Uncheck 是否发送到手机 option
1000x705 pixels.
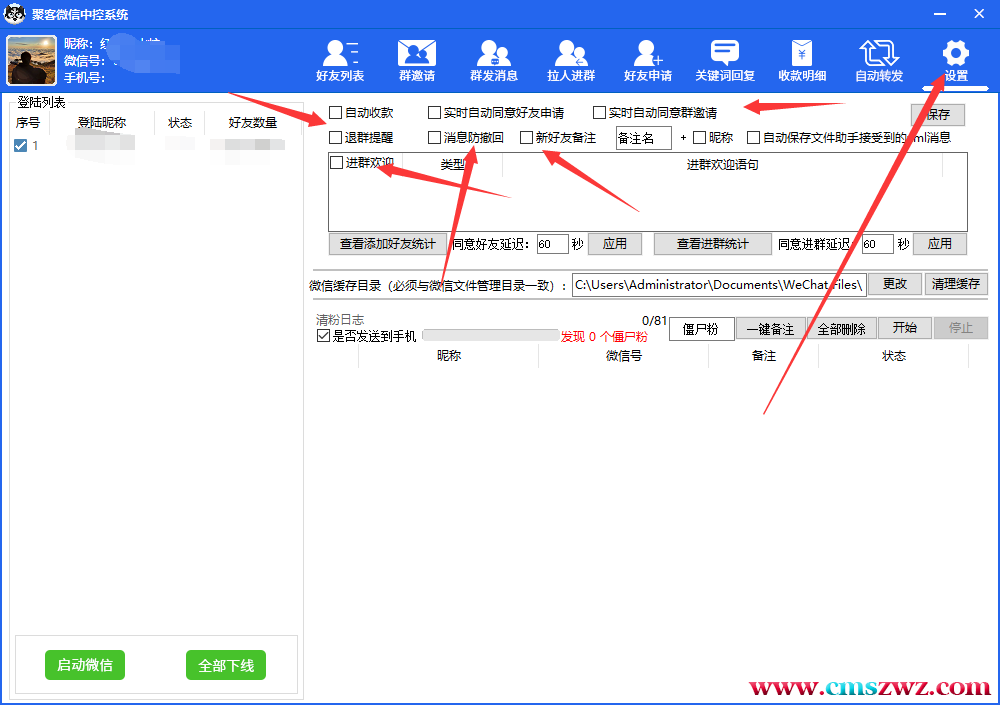click(x=323, y=336)
